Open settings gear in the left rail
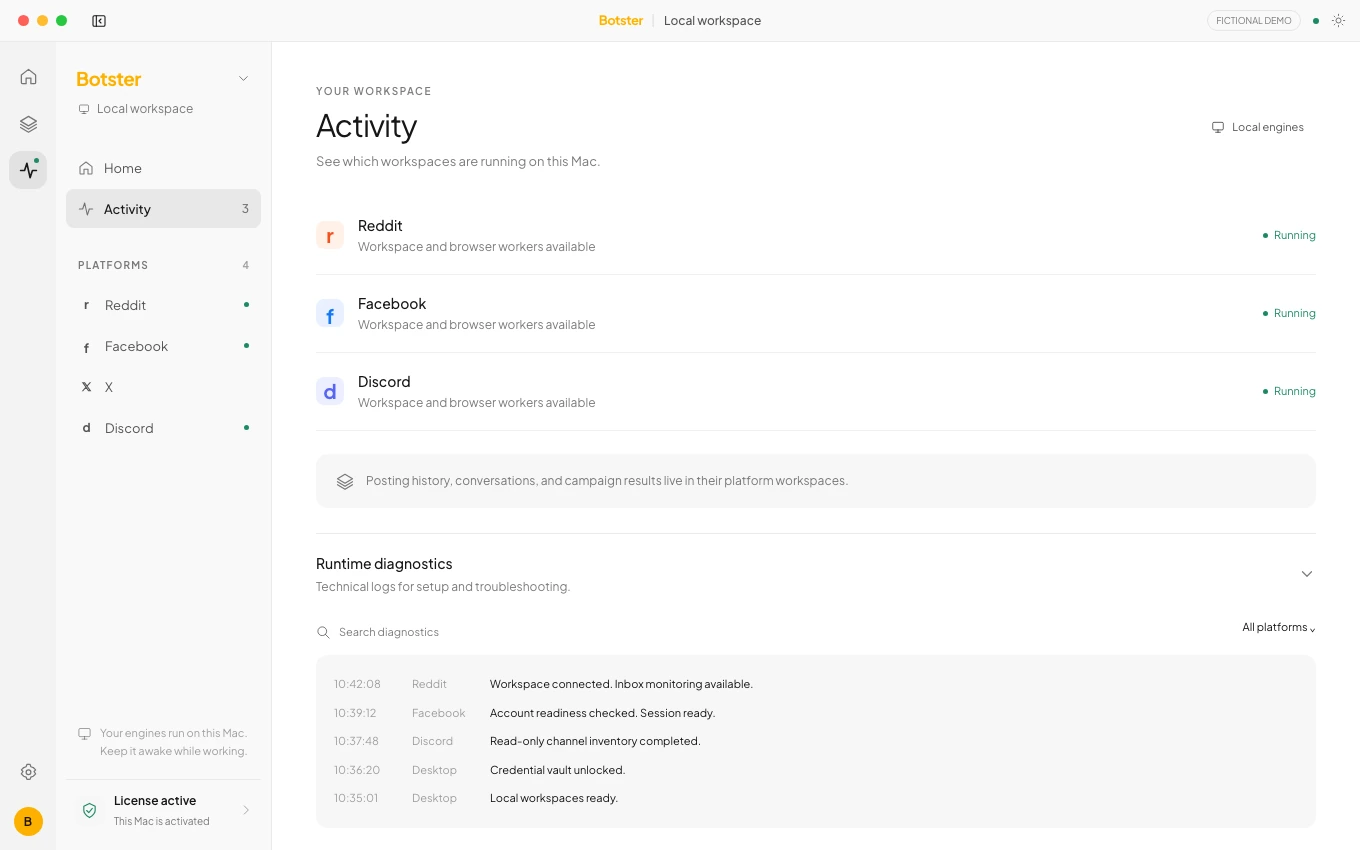1360x850 pixels. pyautogui.click(x=28, y=772)
